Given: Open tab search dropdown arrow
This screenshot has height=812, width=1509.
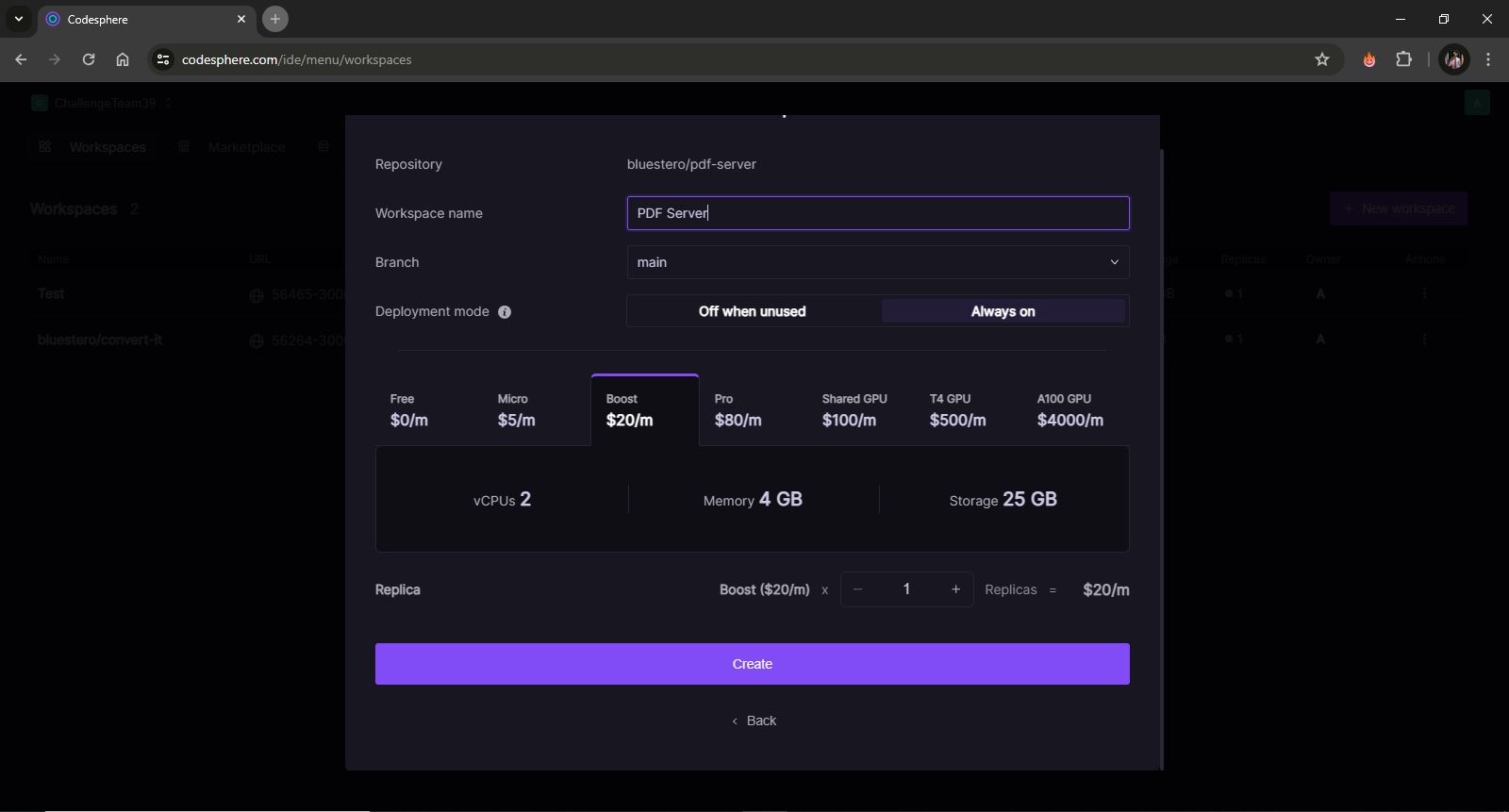Looking at the screenshot, I should [18, 19].
